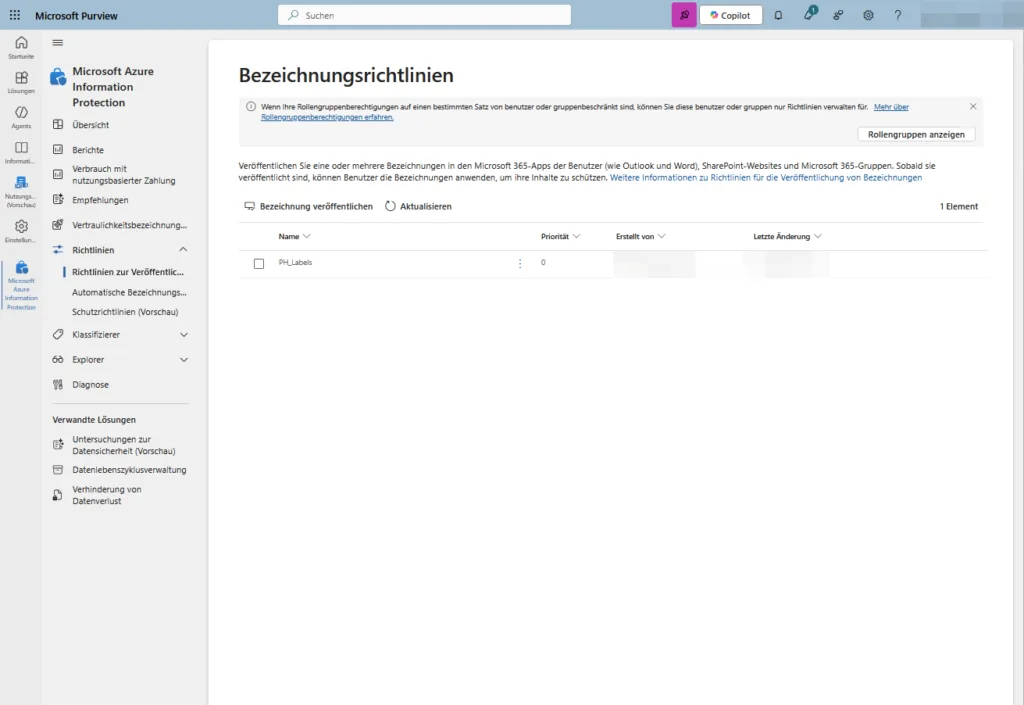This screenshot has width=1024, height=705.
Task: Dismiss the info banner with X
Action: 973,106
